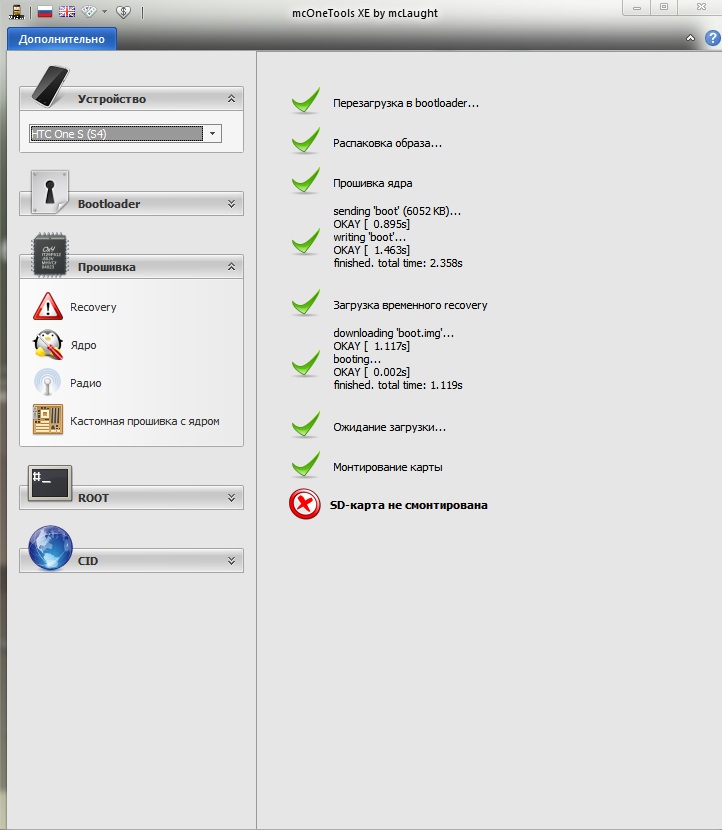The image size is (722, 830).
Task: Open the Дополнительно tab
Action: pos(62,39)
